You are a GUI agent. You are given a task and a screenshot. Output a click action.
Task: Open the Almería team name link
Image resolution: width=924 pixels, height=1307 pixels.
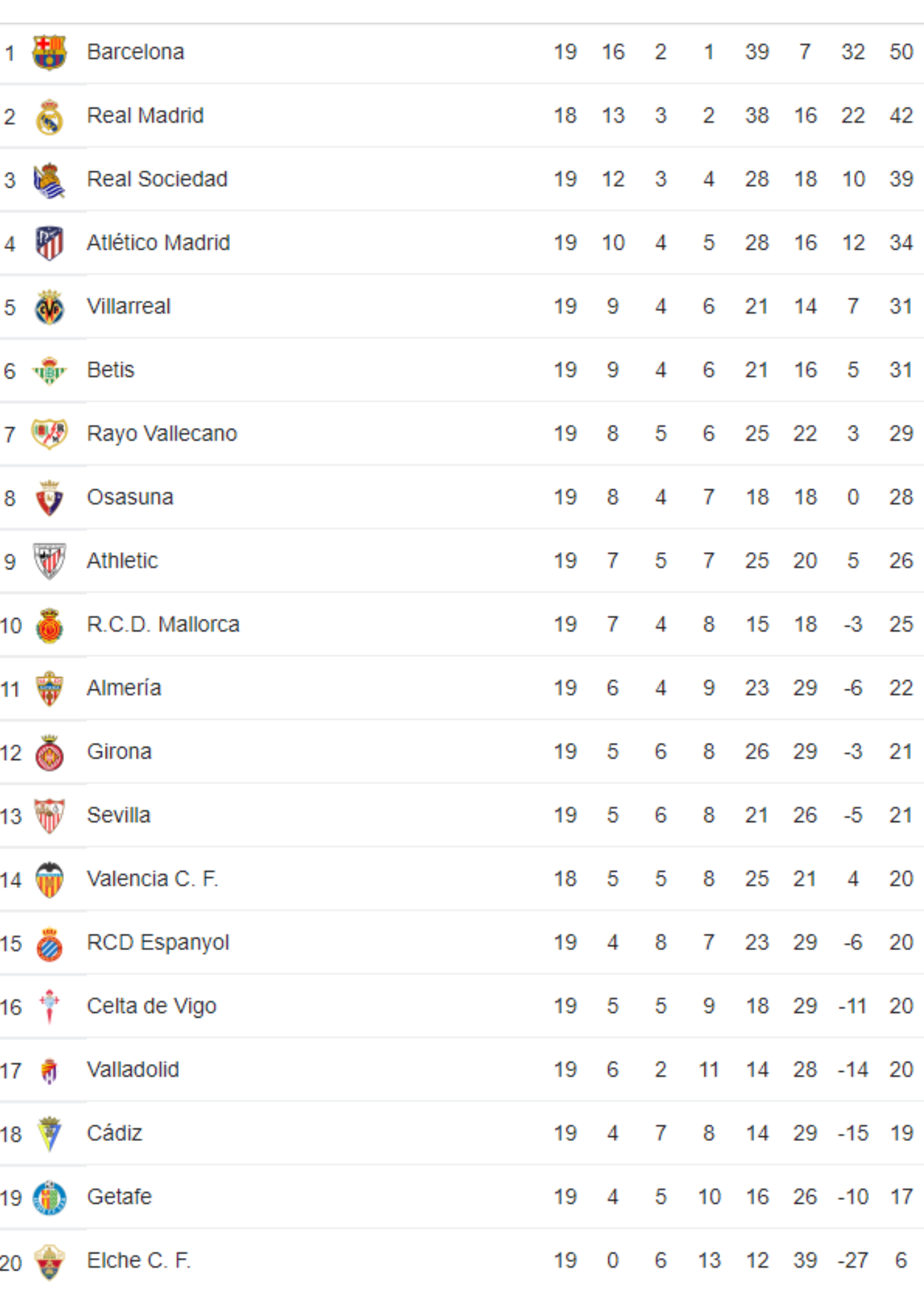(124, 687)
